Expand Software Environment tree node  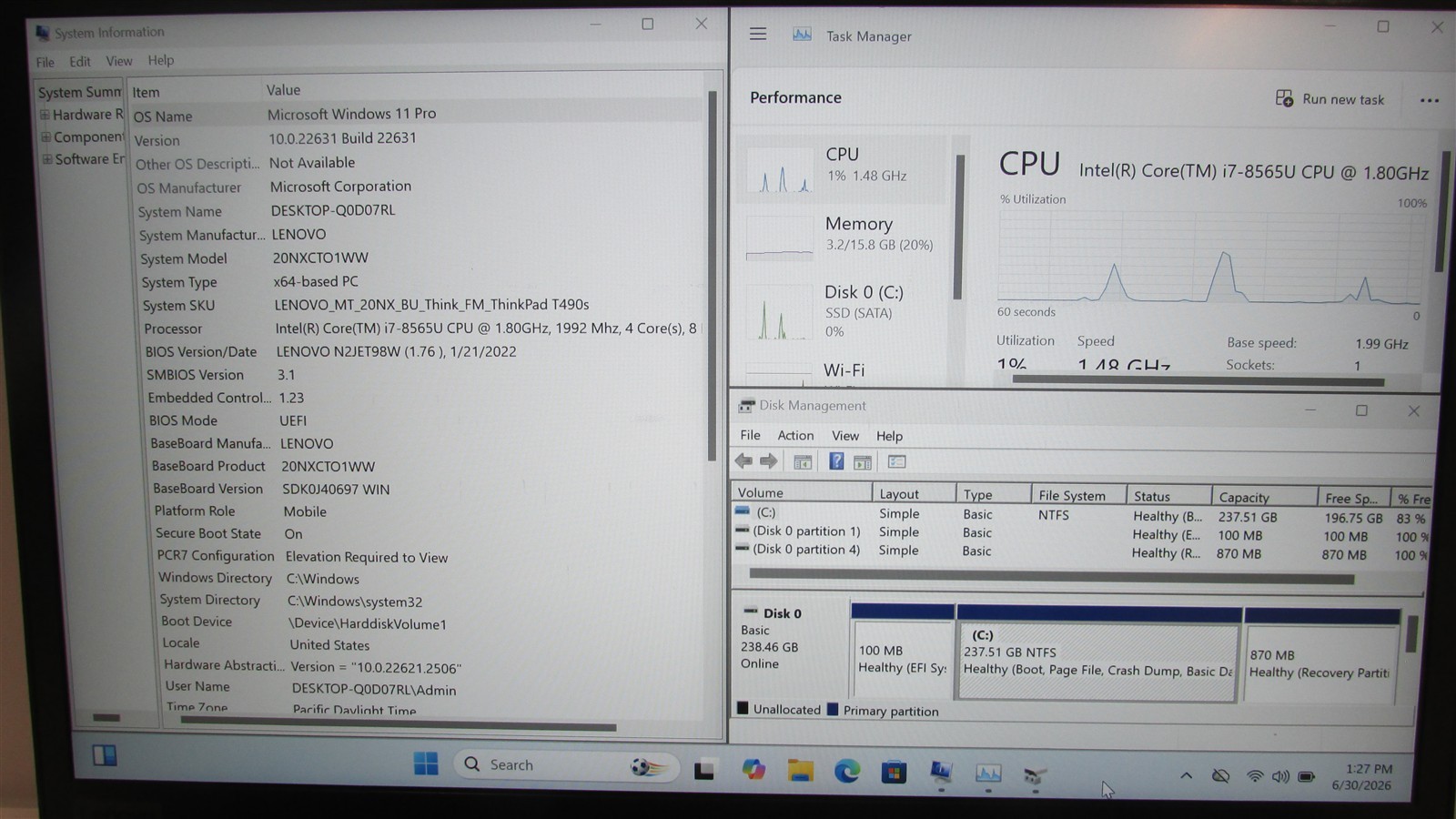pos(47,159)
